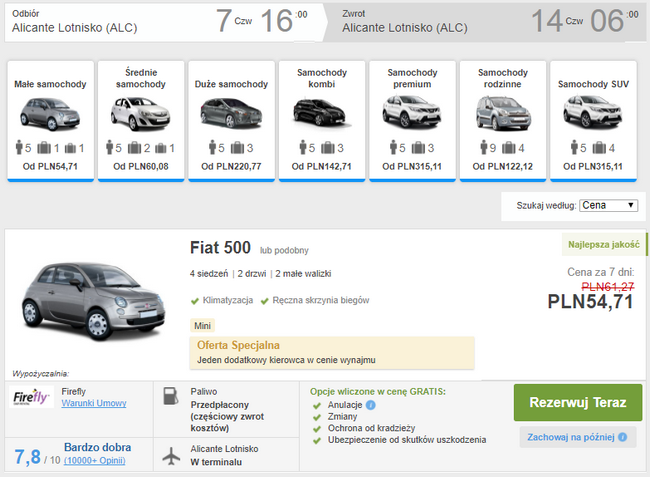Screen dimensions: 650x477
Task: Click the Firefly supplier logo
Action: pyautogui.click(x=31, y=398)
